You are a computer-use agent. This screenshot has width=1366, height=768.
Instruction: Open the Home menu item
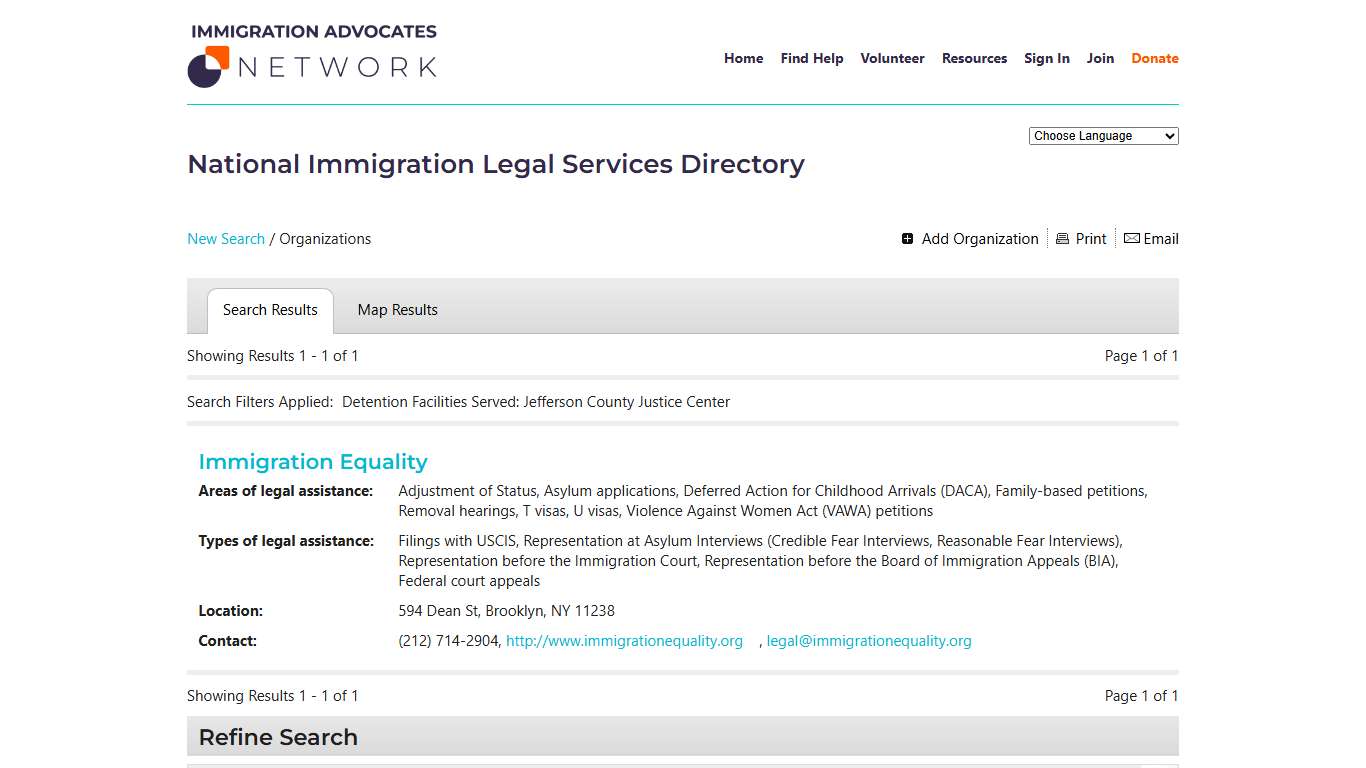pos(743,58)
